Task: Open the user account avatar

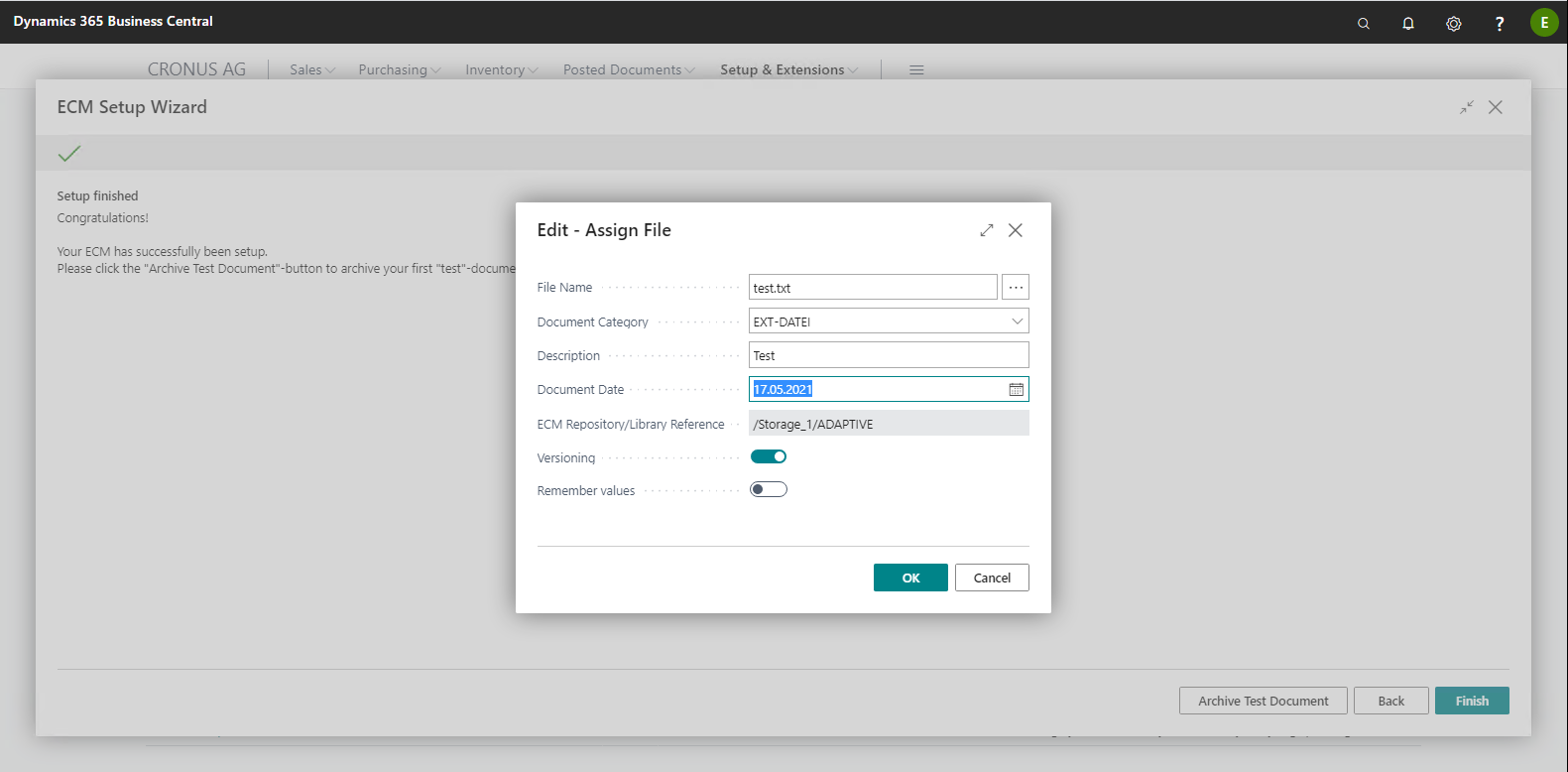Action: click(x=1544, y=22)
